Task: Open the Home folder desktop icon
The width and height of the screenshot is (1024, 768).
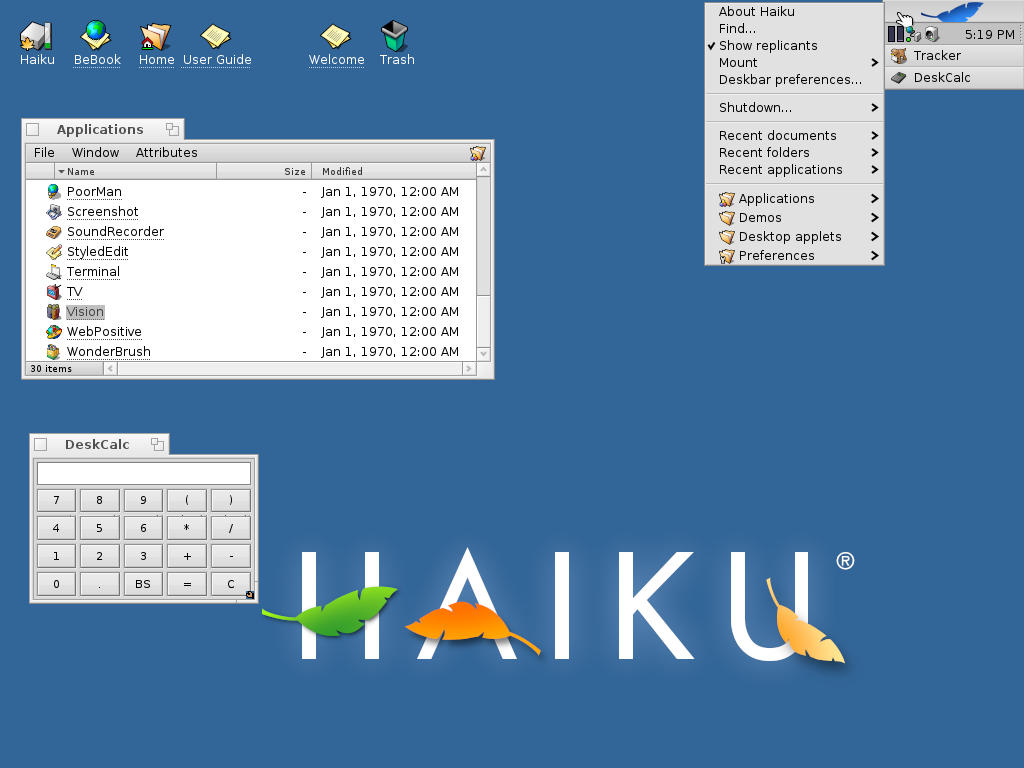Action: point(155,36)
